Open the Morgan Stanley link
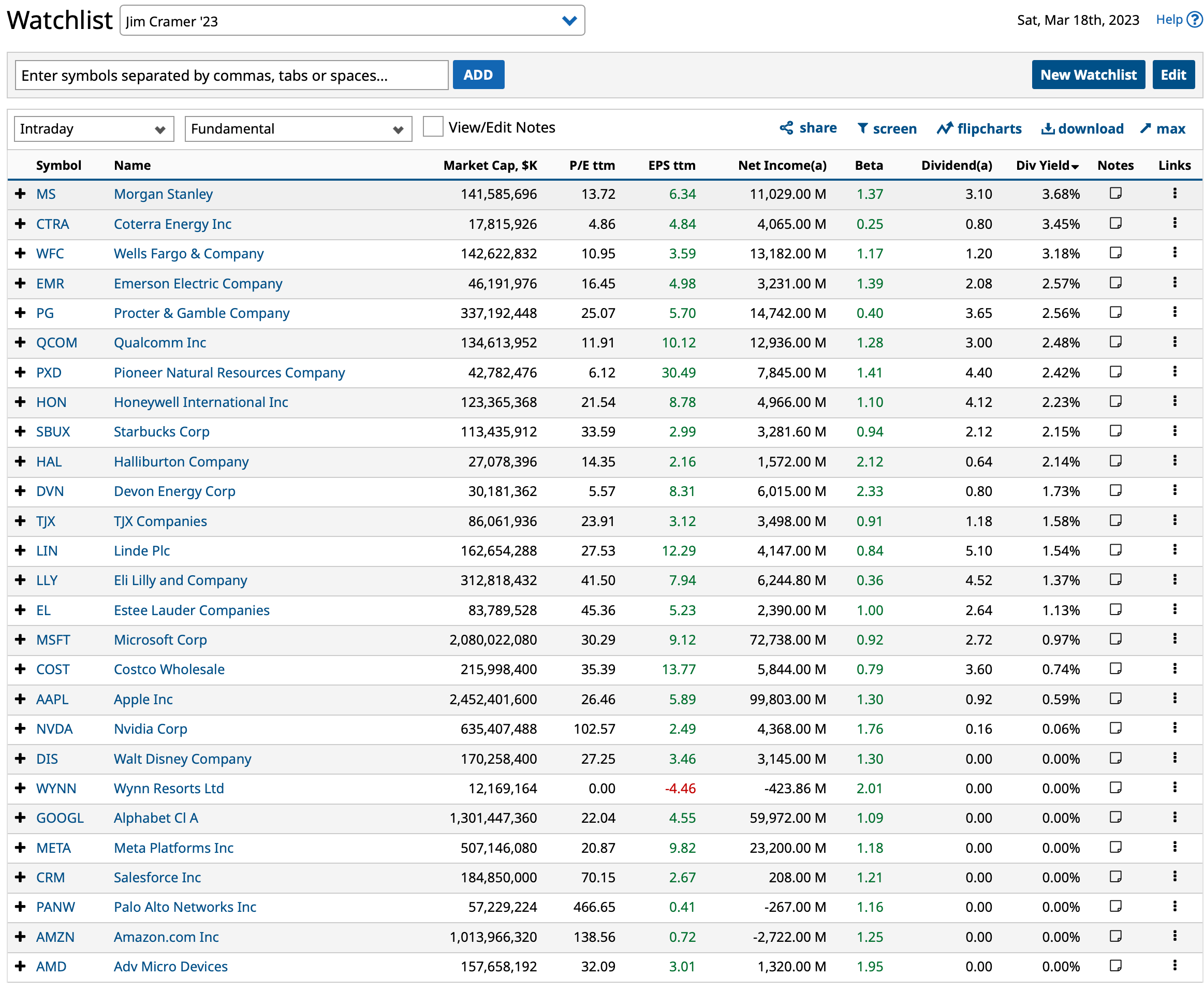The height and width of the screenshot is (990, 1204). pyautogui.click(x=163, y=194)
